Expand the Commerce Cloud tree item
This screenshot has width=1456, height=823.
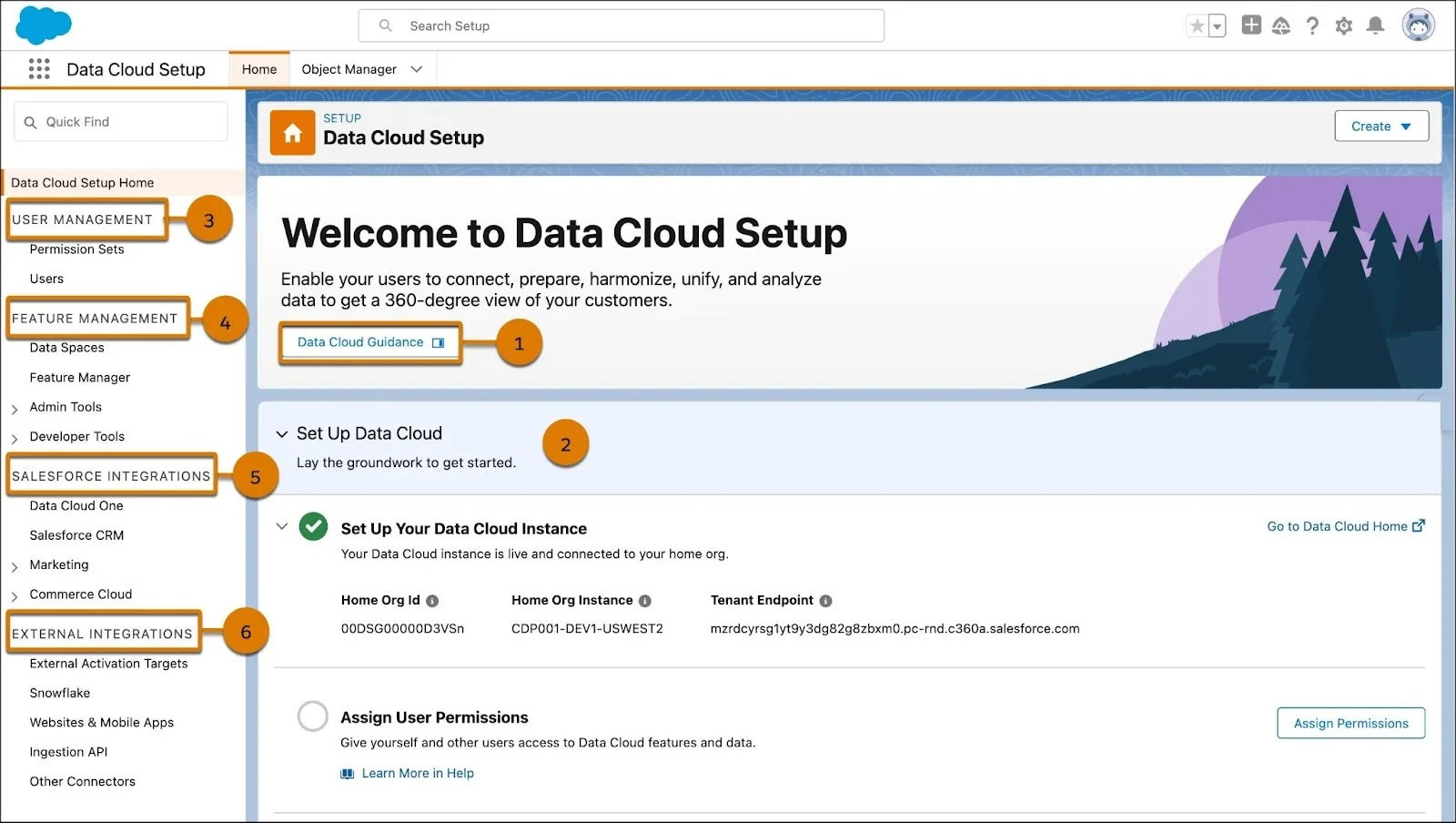pos(15,595)
